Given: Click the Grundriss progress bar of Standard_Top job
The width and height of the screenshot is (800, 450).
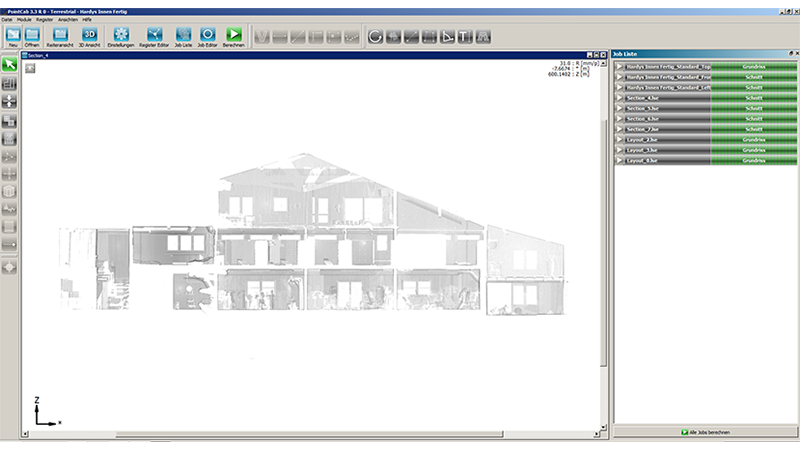Looking at the screenshot, I should coord(754,67).
